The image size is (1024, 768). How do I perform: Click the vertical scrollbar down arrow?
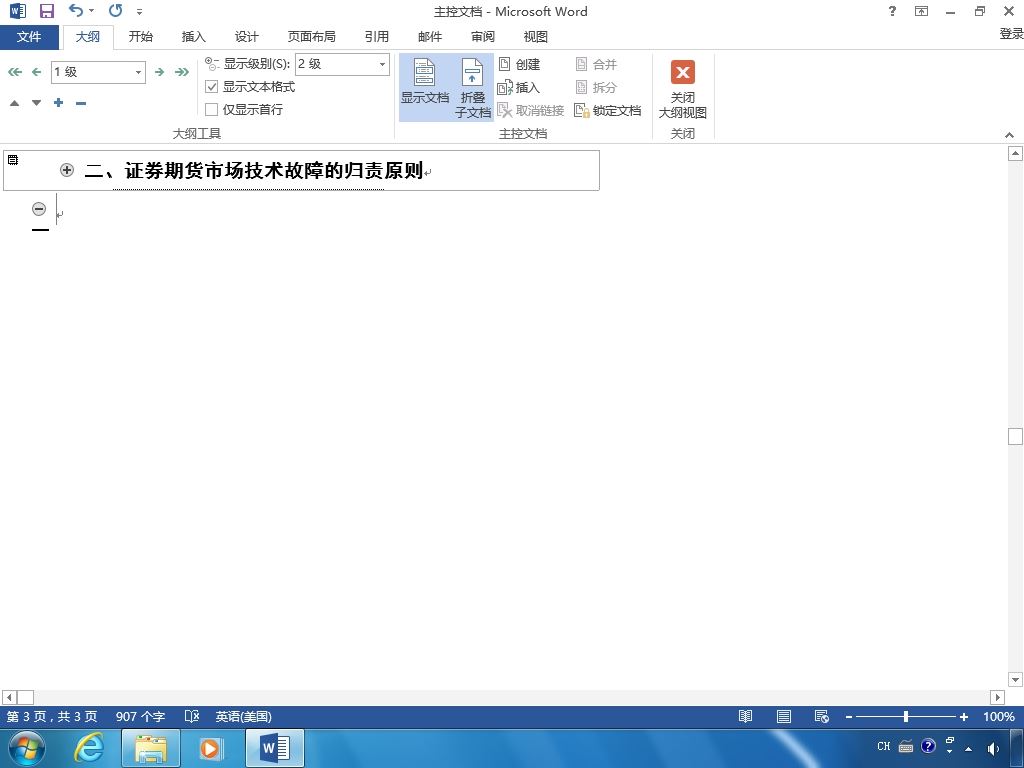1015,680
